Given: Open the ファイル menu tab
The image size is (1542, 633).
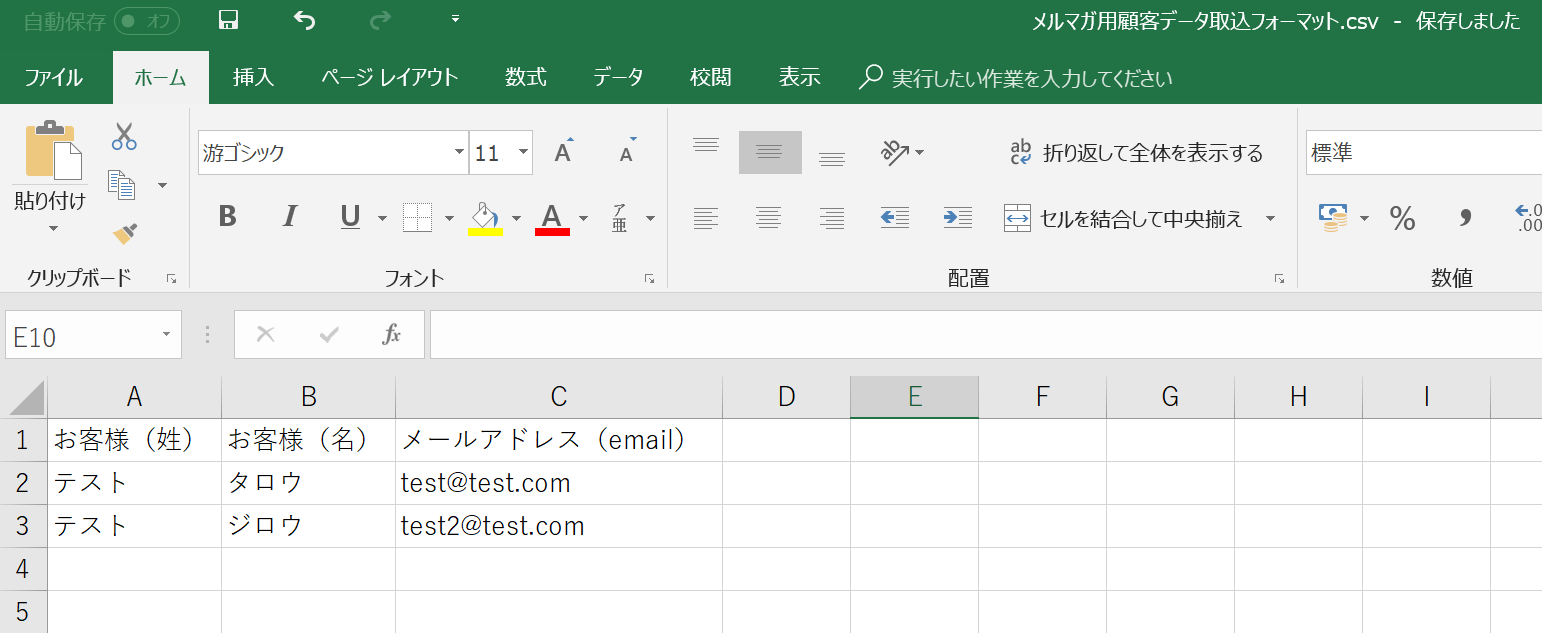Looking at the screenshot, I should click(53, 78).
